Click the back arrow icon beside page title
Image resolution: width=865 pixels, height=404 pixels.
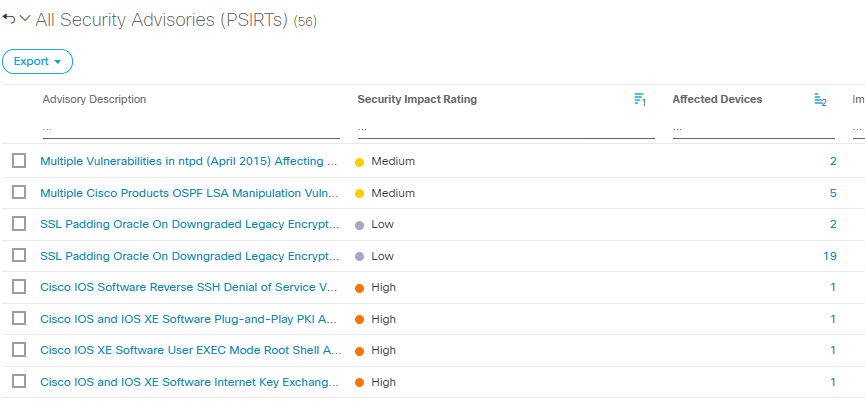[x=9, y=19]
